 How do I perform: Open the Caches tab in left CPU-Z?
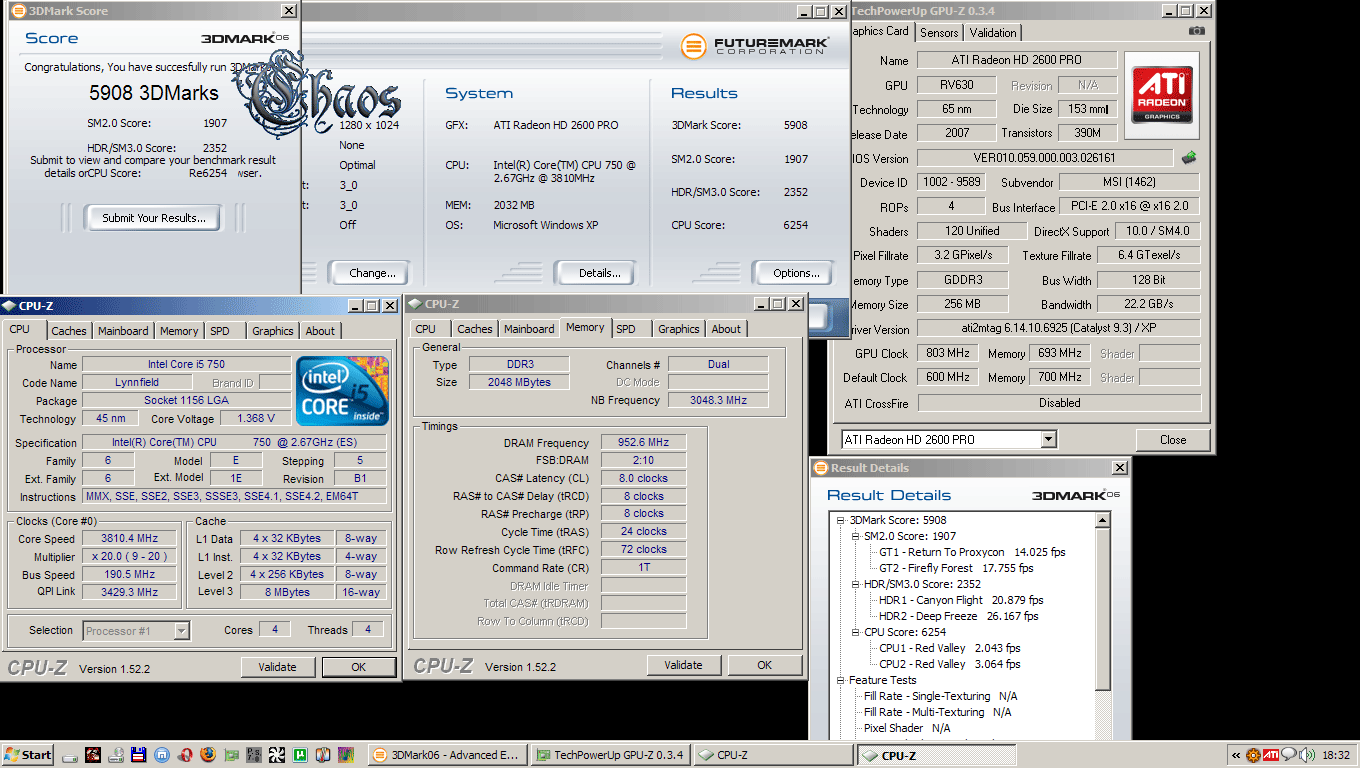pos(69,331)
